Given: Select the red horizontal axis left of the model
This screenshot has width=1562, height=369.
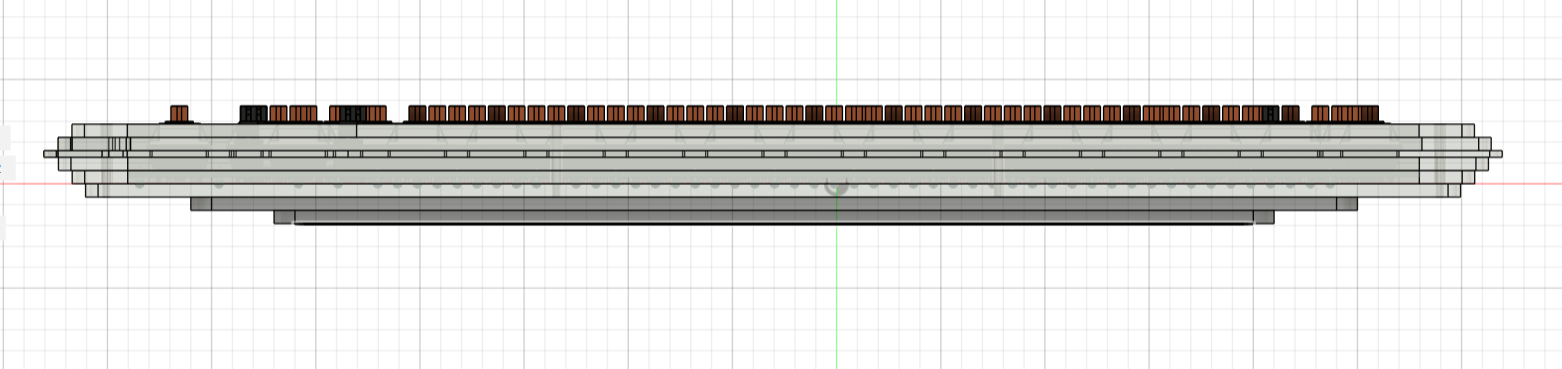Looking at the screenshot, I should (x=42, y=184).
